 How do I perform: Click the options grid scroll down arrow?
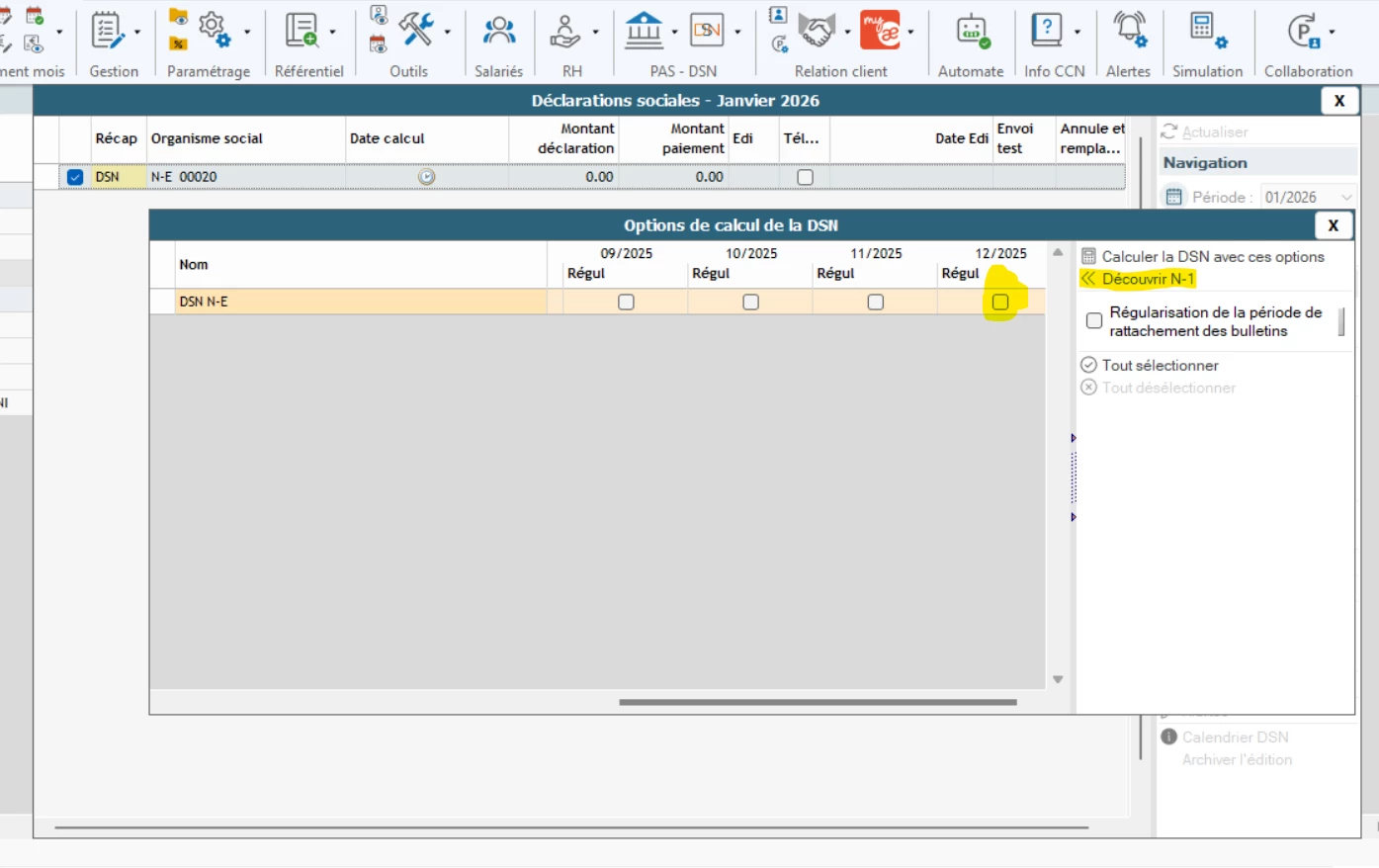pyautogui.click(x=1058, y=679)
